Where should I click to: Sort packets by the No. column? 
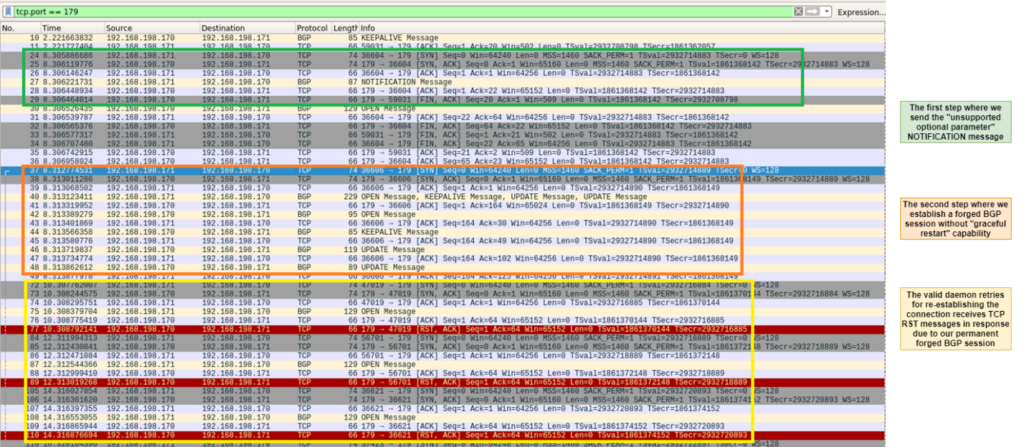[10, 28]
